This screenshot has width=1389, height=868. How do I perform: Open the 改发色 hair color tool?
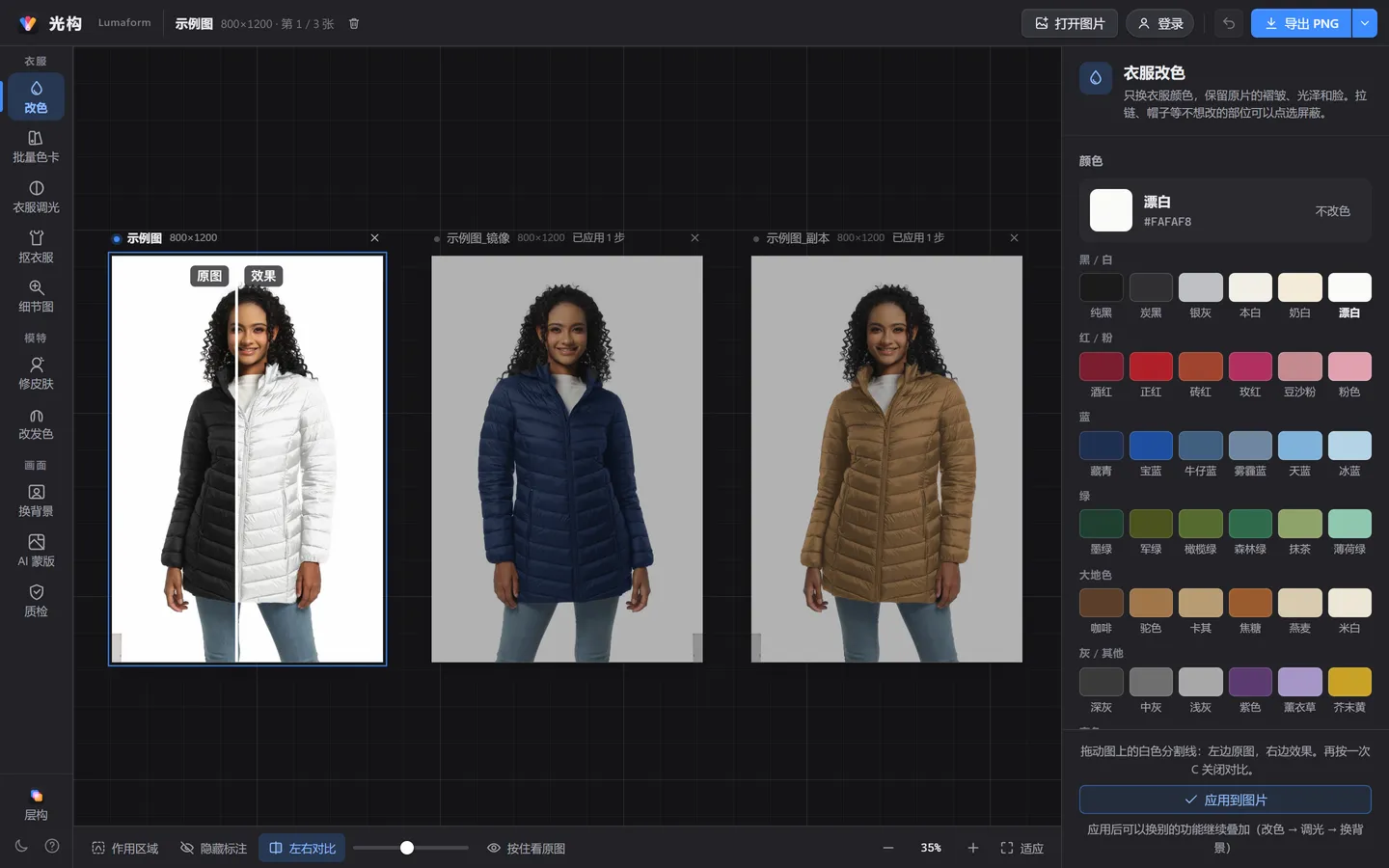36,423
